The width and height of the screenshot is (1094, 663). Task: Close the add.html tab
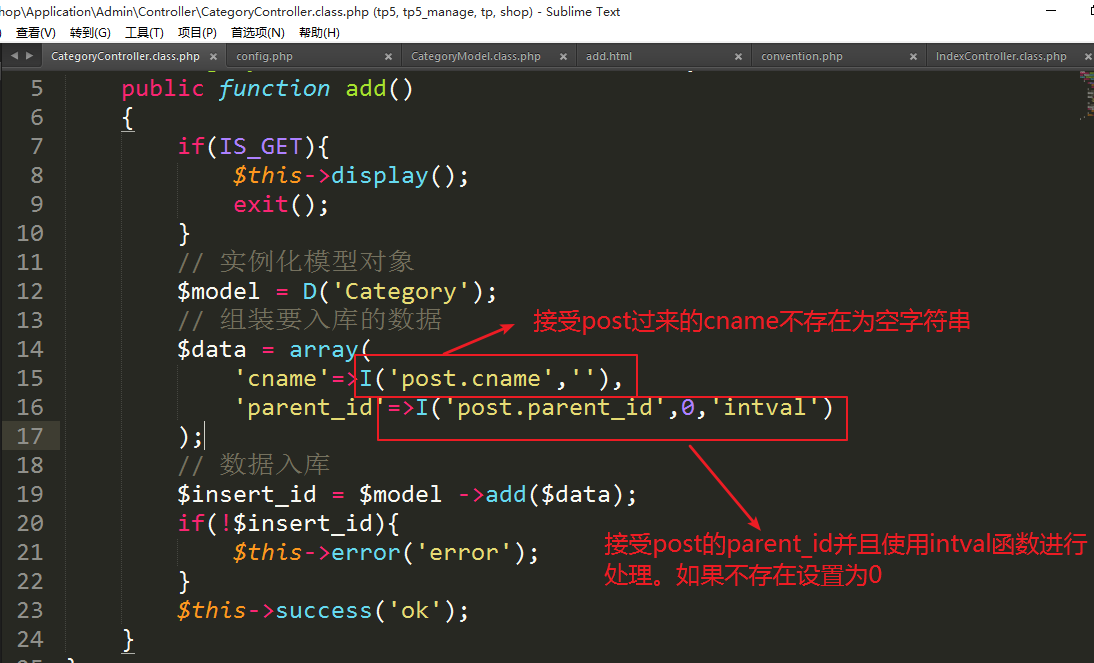[x=738, y=57]
